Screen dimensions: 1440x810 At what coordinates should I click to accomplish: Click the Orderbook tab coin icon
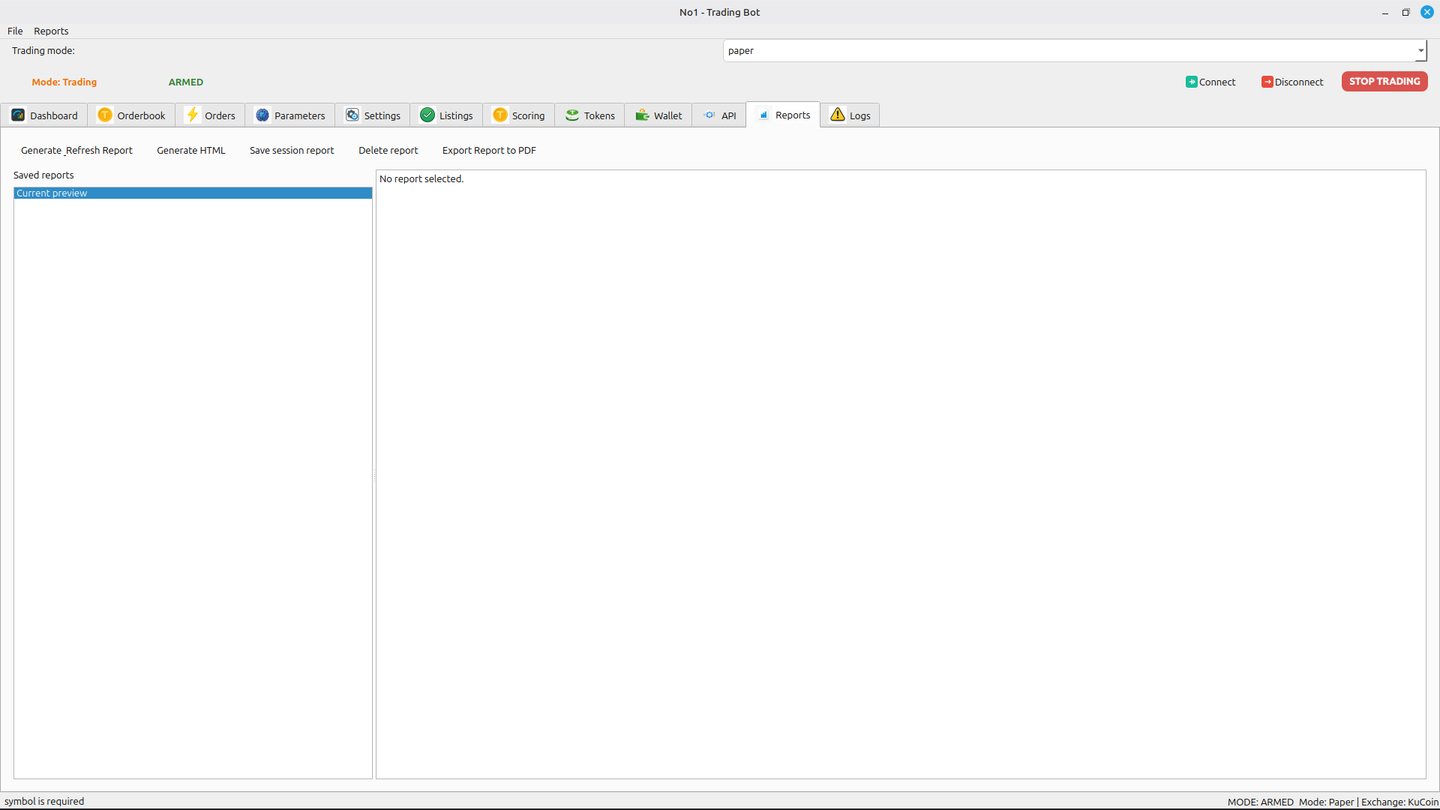[105, 115]
